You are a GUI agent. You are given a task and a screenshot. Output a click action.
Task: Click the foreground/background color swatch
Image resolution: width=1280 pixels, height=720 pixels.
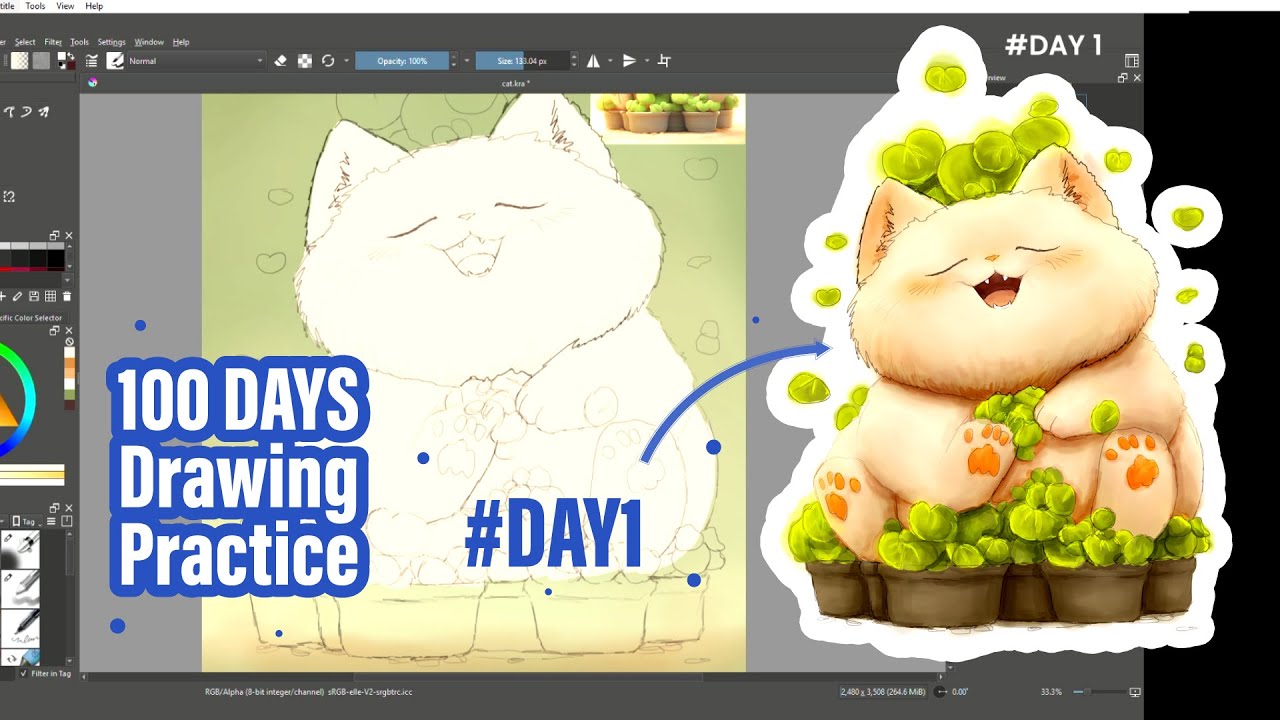(69, 61)
